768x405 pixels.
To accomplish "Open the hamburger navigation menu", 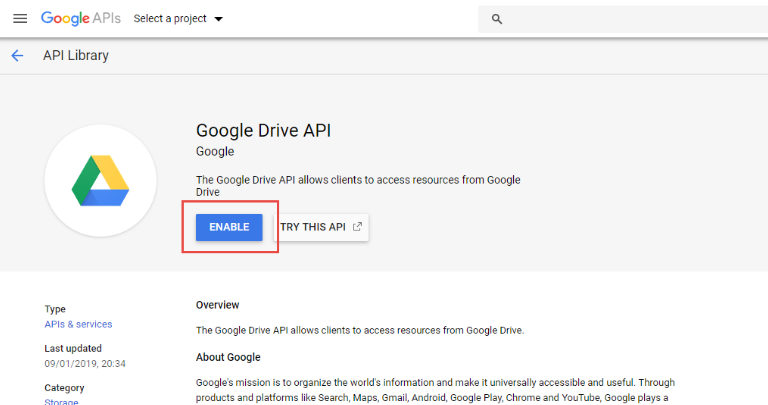I will pos(20,18).
